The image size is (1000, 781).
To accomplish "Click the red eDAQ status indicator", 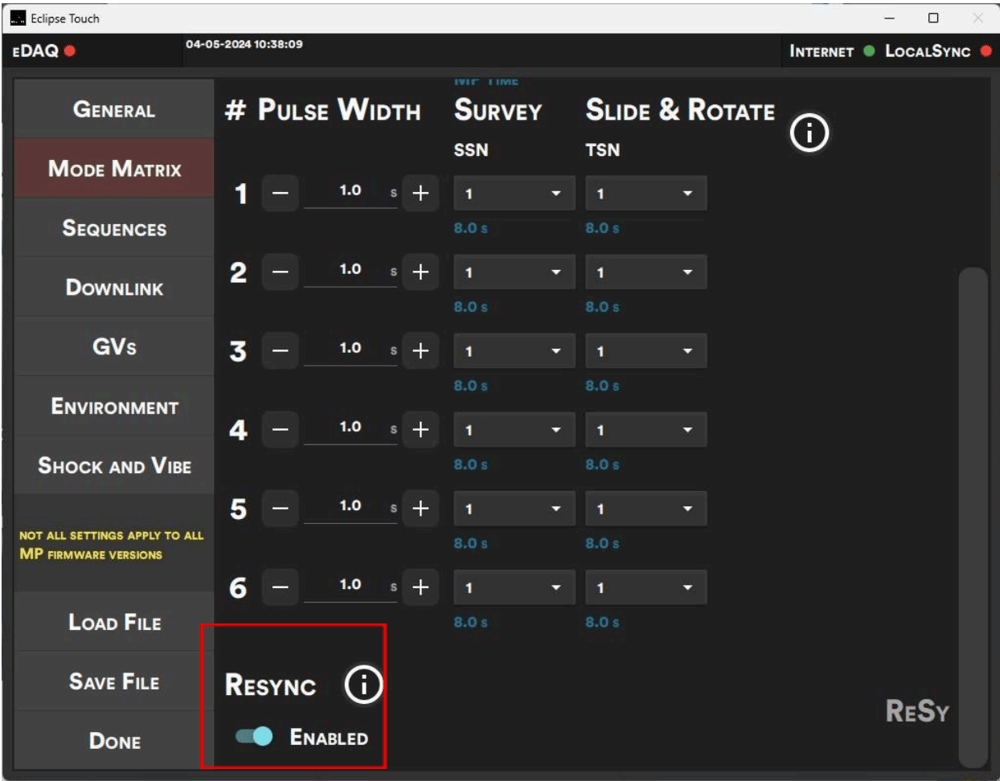I will point(70,52).
